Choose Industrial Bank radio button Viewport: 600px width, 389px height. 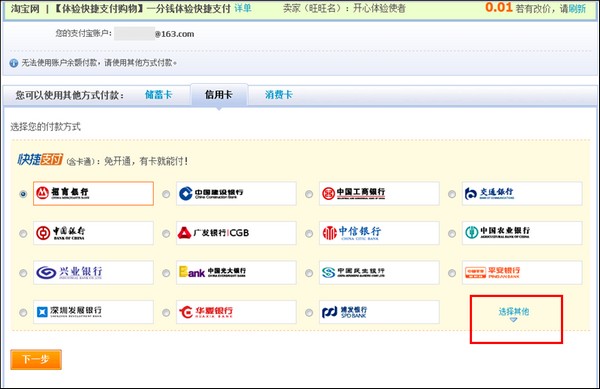[x=23, y=273]
